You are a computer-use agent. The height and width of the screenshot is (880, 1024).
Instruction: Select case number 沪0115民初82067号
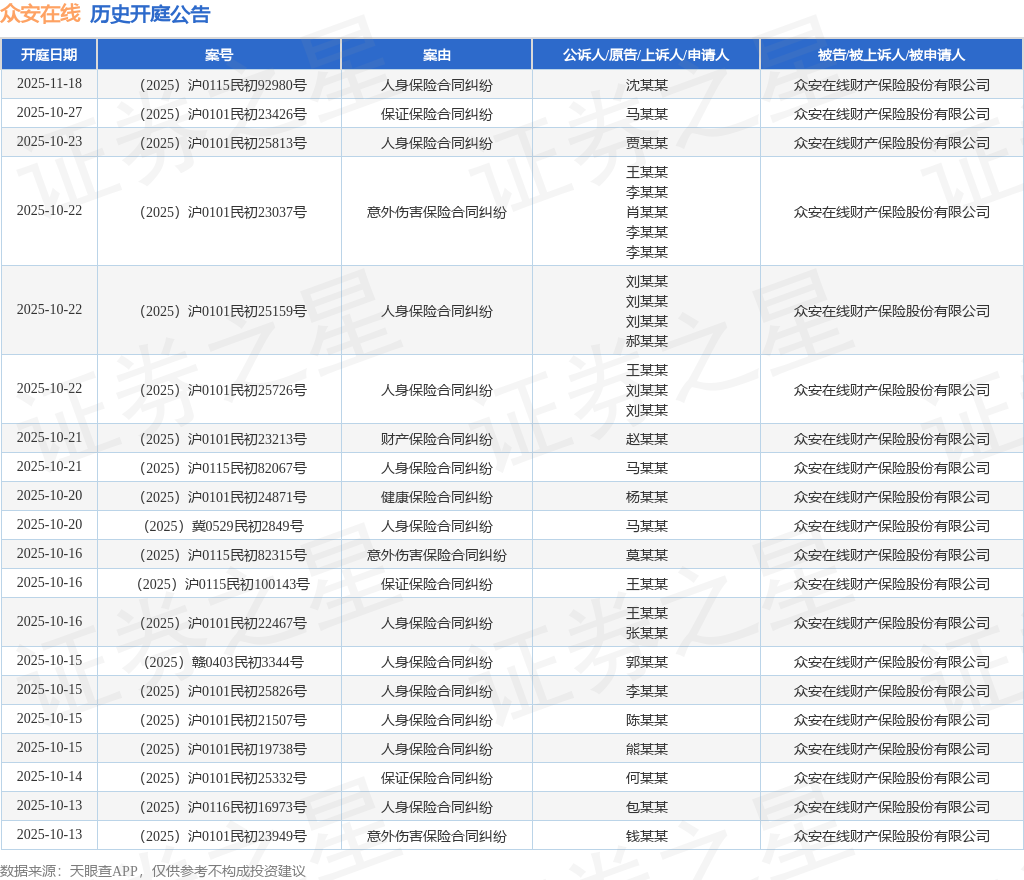click(x=247, y=468)
